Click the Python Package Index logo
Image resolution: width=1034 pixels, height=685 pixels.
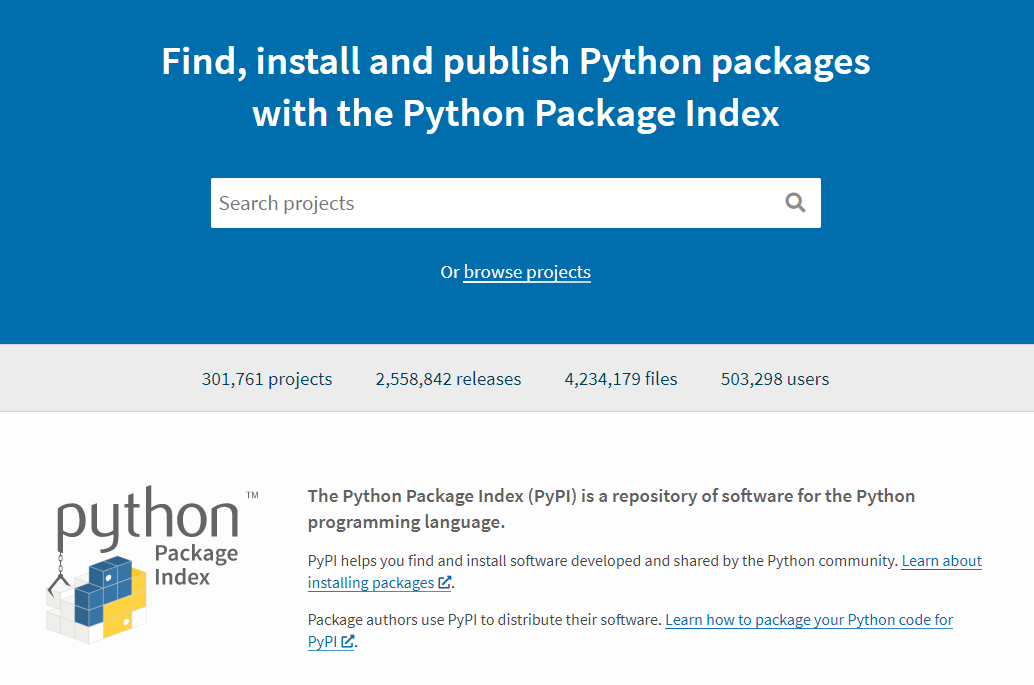coord(152,565)
